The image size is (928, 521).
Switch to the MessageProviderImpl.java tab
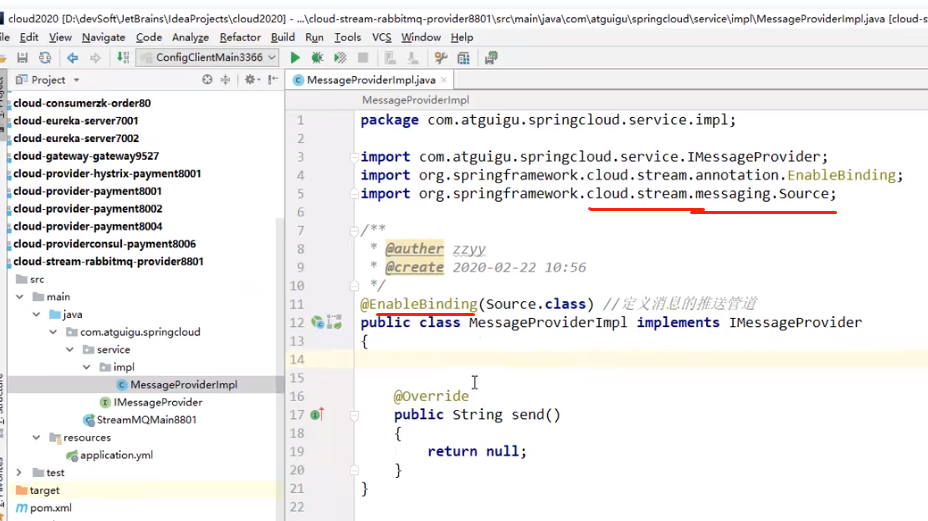(370, 80)
